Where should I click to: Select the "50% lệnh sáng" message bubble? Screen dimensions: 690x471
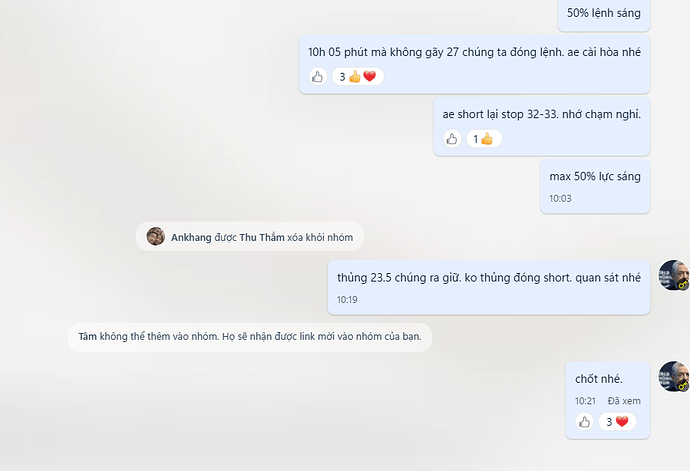point(603,14)
